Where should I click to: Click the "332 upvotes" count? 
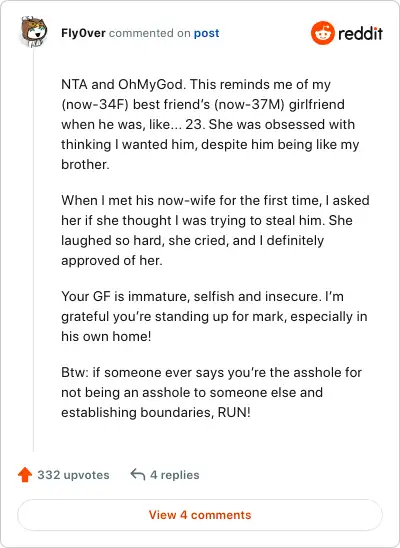73,475
